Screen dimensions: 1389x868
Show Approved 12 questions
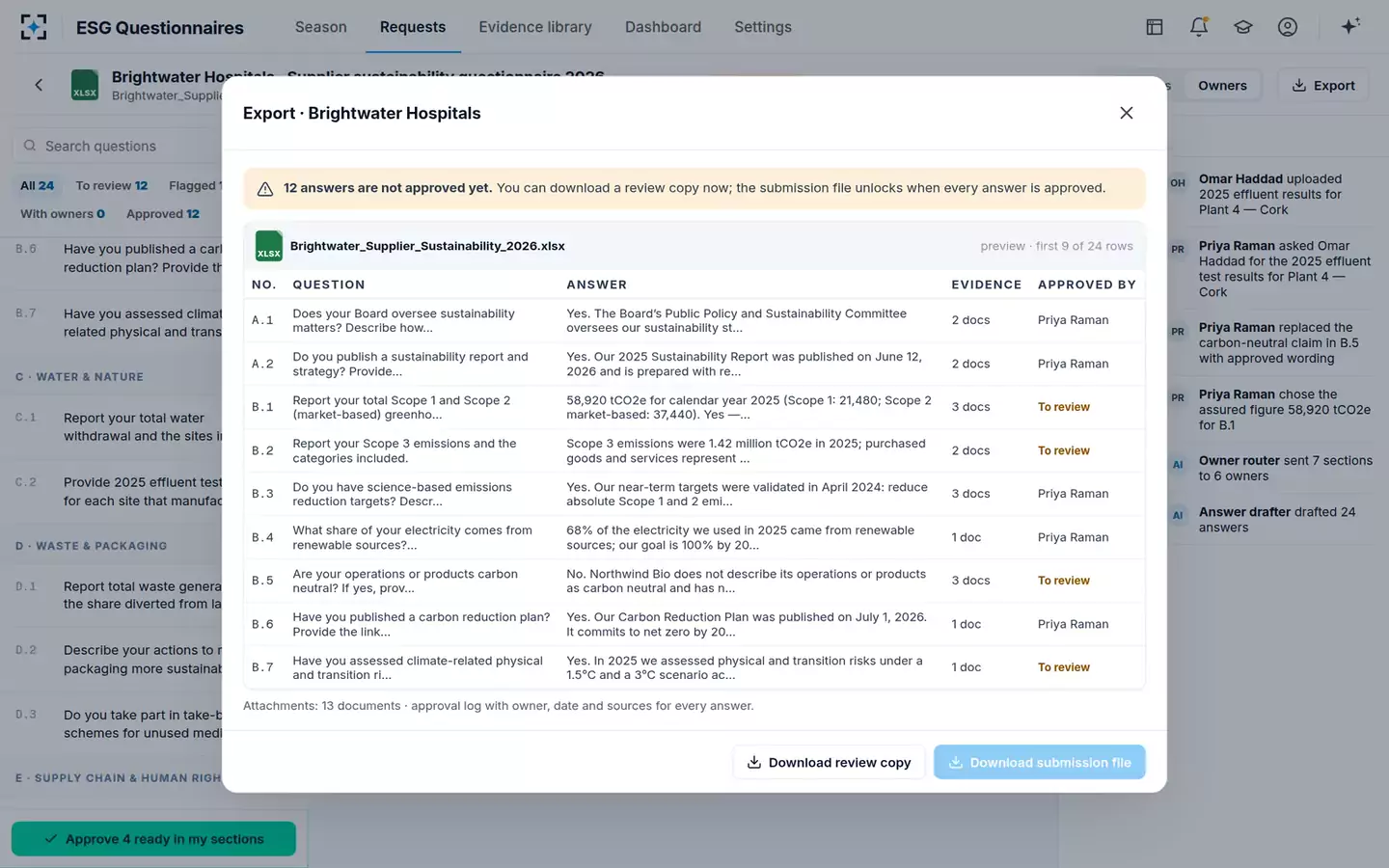click(x=163, y=214)
